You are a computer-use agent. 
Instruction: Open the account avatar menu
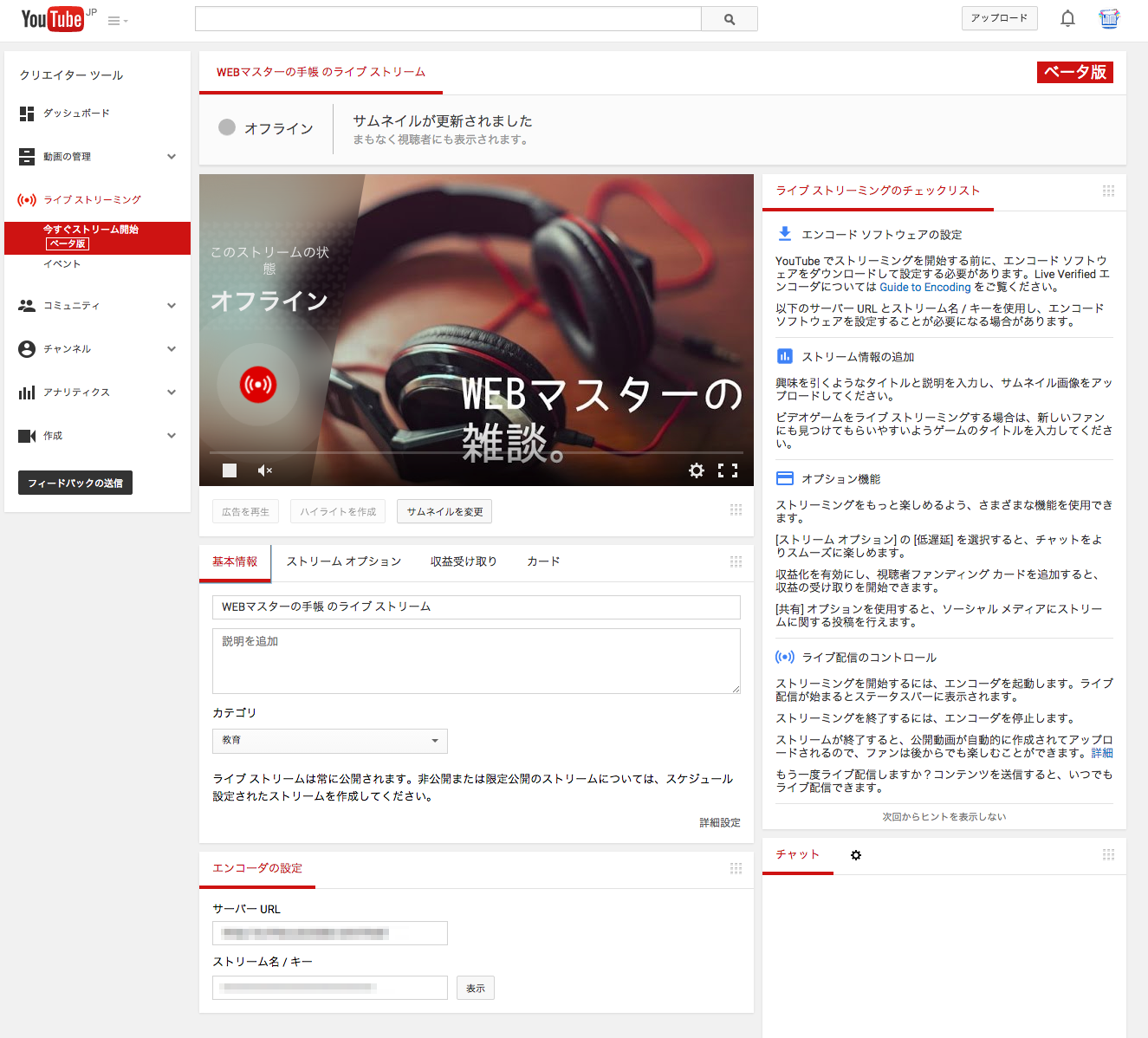tap(1109, 18)
